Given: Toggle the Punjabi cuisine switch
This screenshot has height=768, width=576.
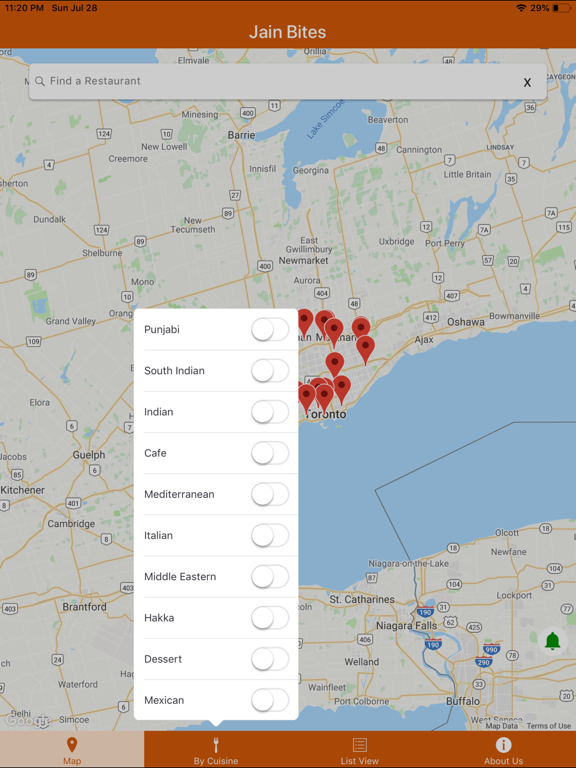Looking at the screenshot, I should pos(270,330).
